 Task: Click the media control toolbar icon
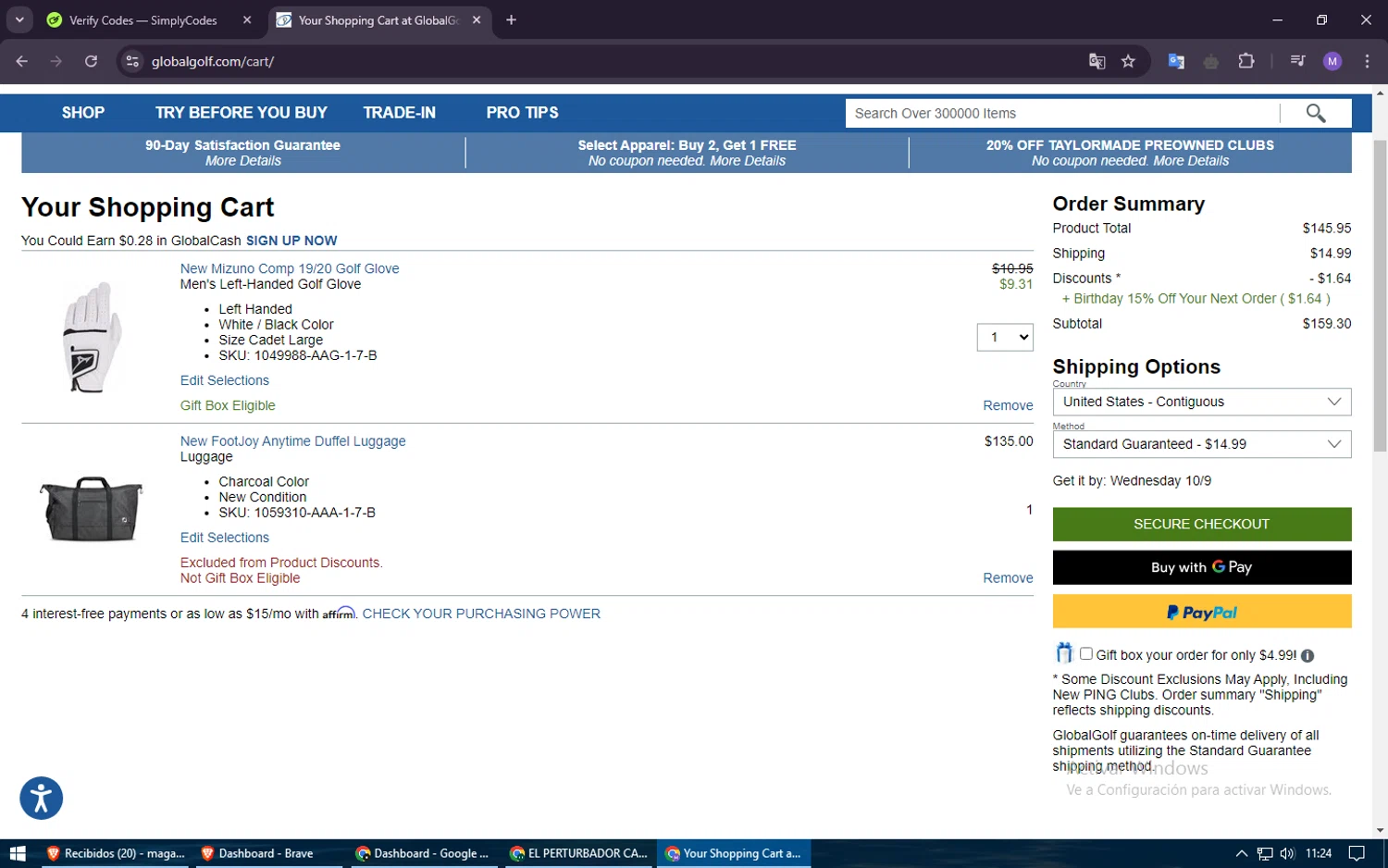point(1297,61)
